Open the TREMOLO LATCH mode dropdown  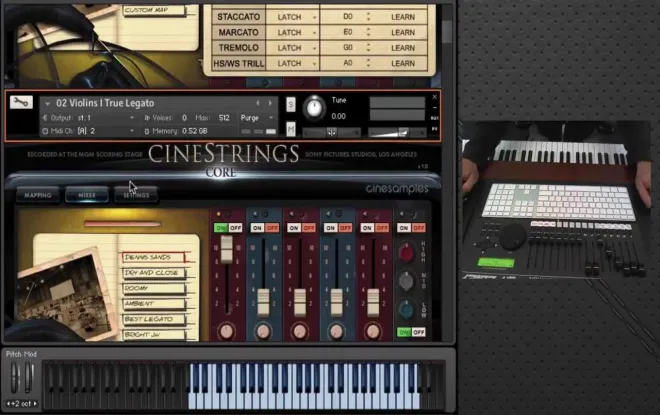tap(314, 48)
